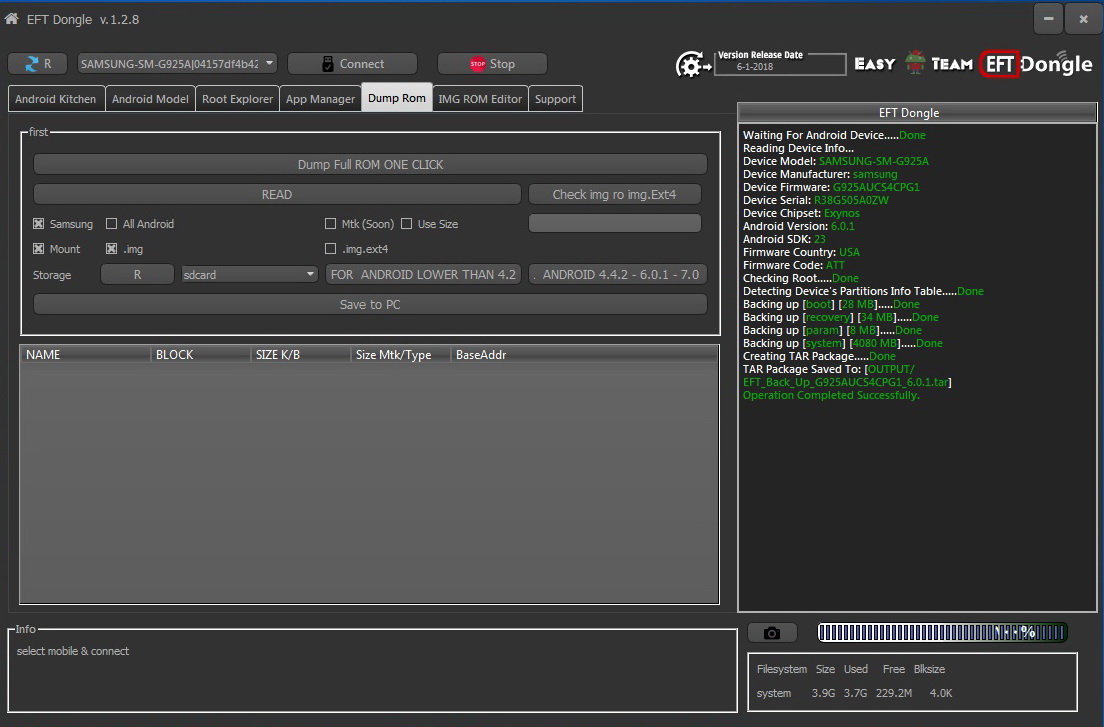
Task: Click Dump Full ROM ONE CLICK
Action: tap(370, 165)
